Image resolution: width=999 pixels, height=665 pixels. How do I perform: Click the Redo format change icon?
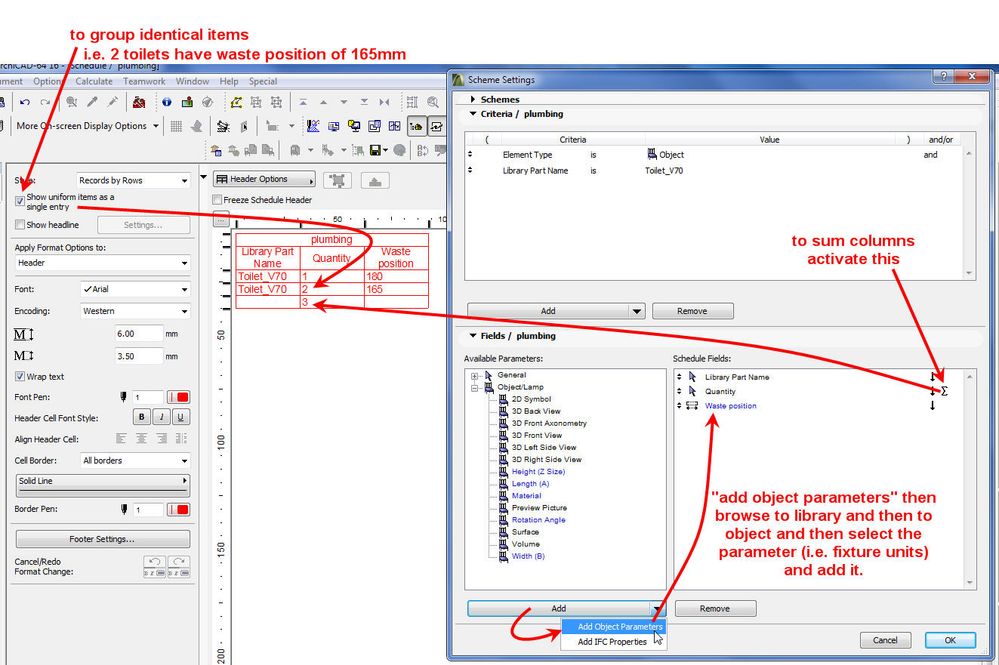(x=178, y=566)
